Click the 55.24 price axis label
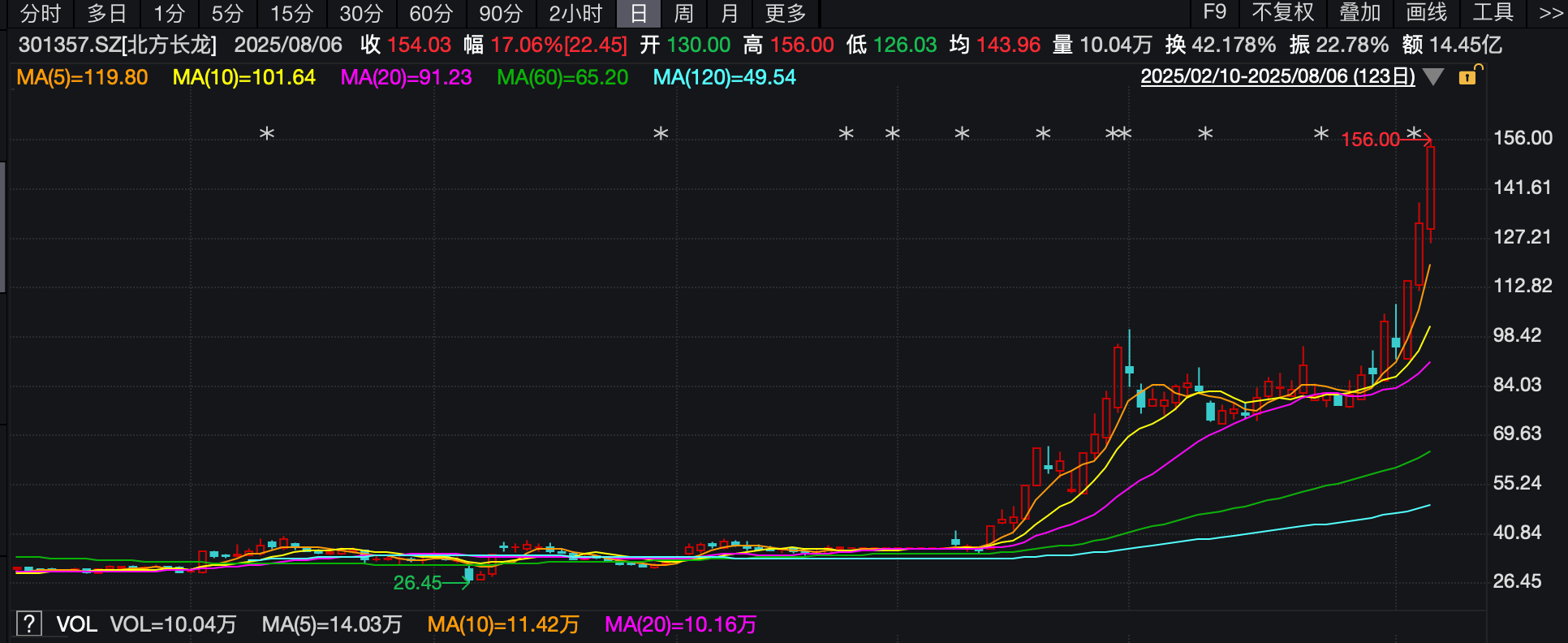Screen dimensions: 1568x643 point(1517,483)
